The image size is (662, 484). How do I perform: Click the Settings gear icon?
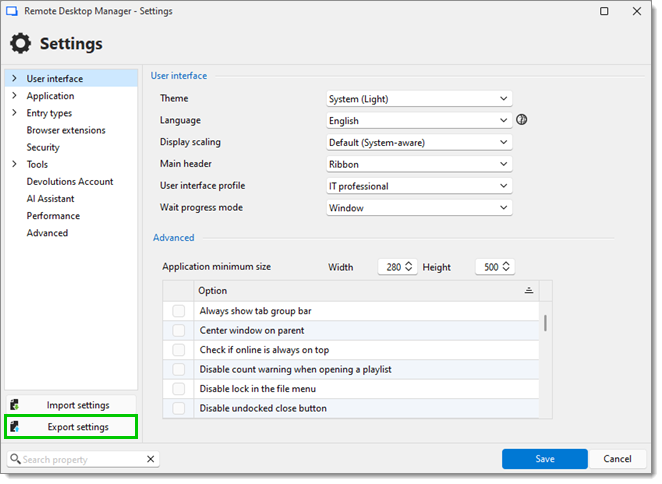tap(20, 44)
